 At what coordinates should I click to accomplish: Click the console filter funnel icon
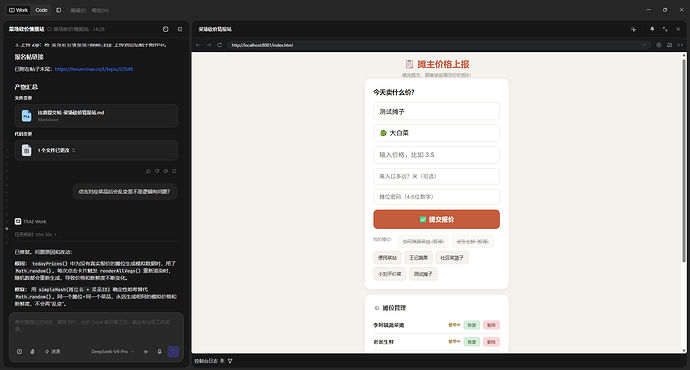click(230, 361)
